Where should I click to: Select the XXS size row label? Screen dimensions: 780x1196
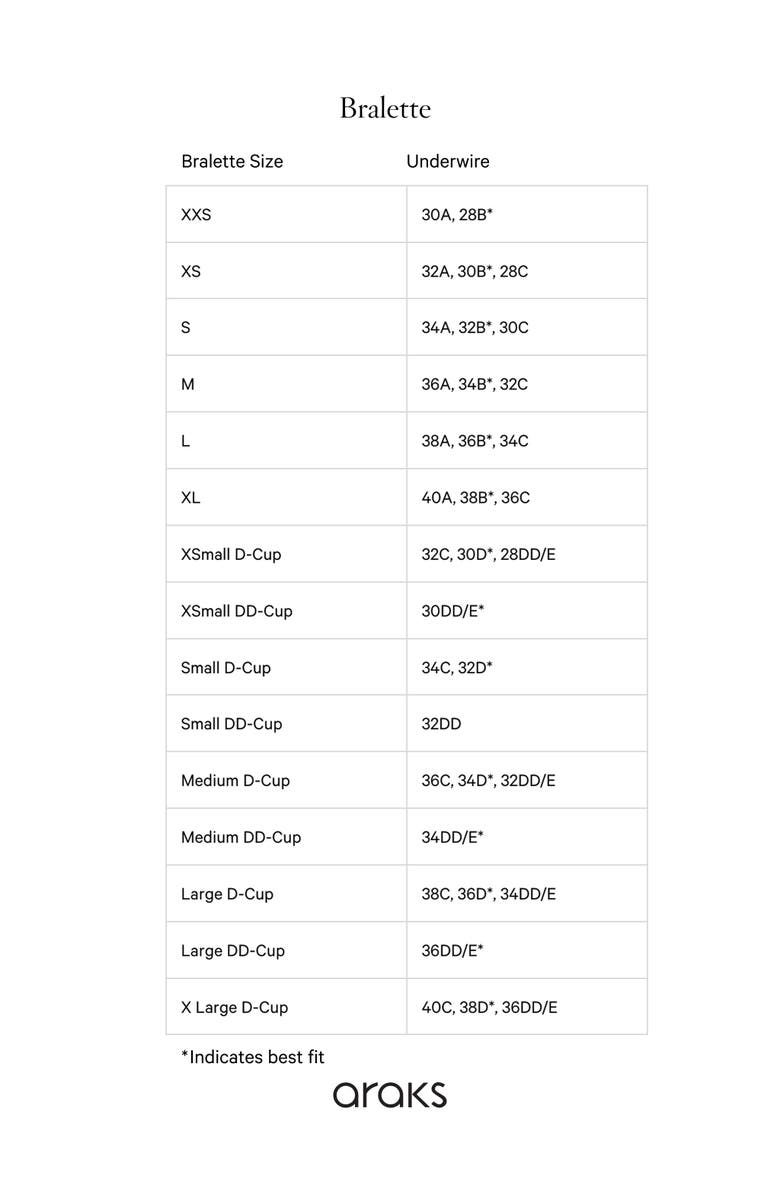[196, 214]
